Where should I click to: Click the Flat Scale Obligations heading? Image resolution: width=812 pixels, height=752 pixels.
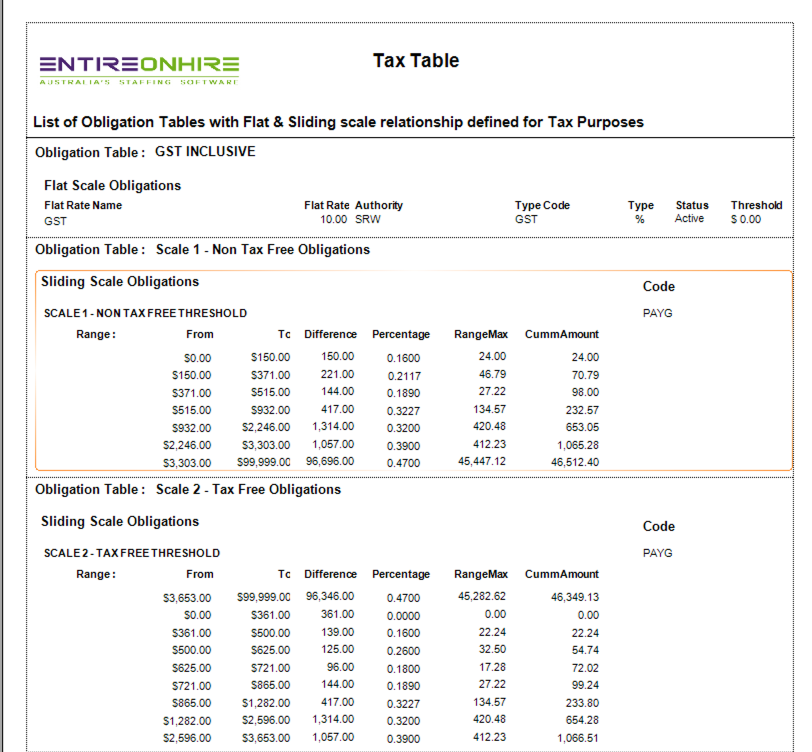click(112, 186)
